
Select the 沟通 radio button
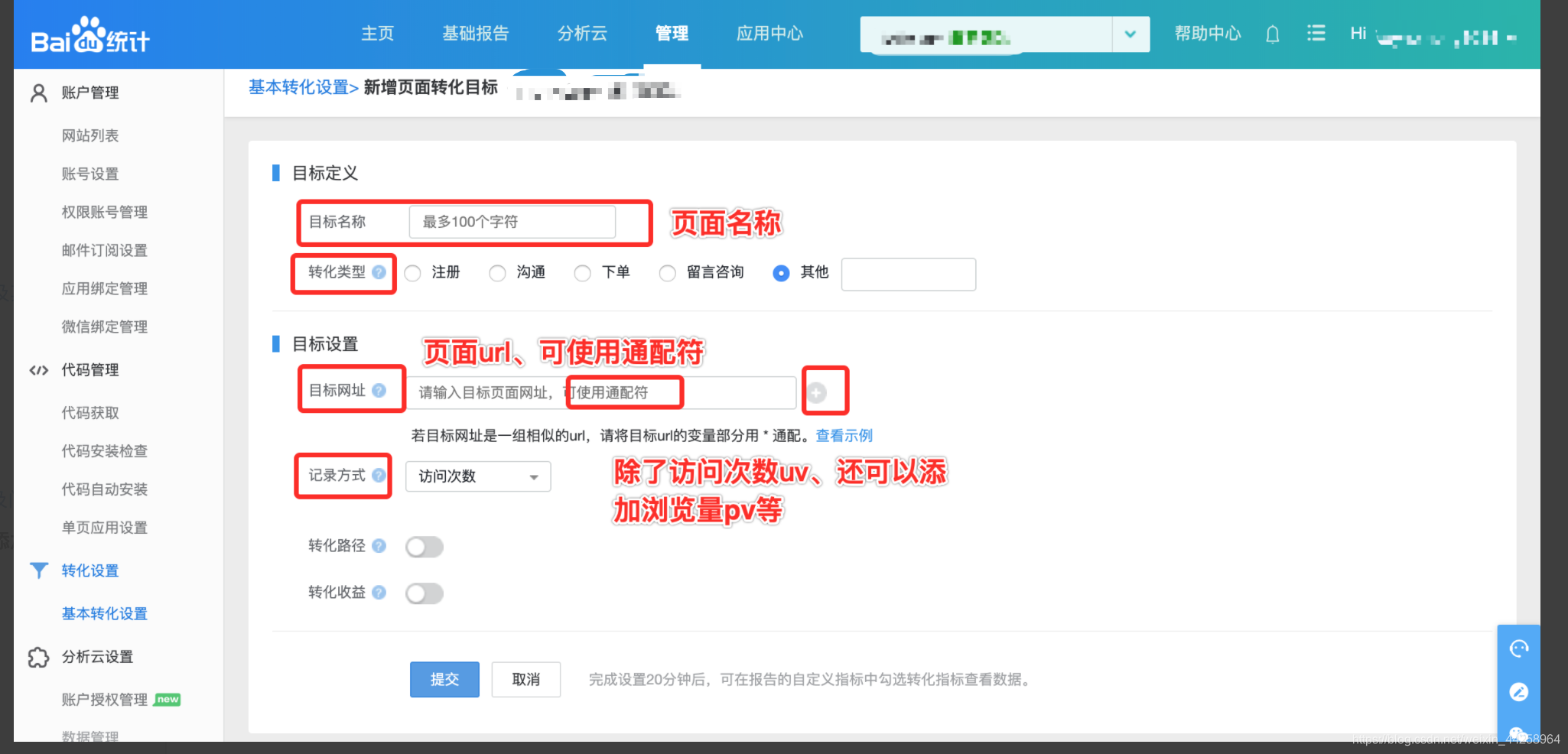coord(498,274)
